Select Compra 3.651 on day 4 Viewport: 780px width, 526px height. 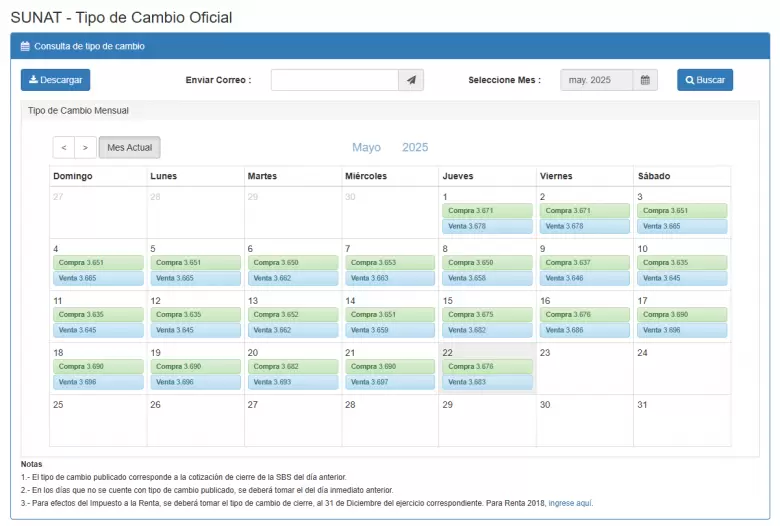click(98, 262)
